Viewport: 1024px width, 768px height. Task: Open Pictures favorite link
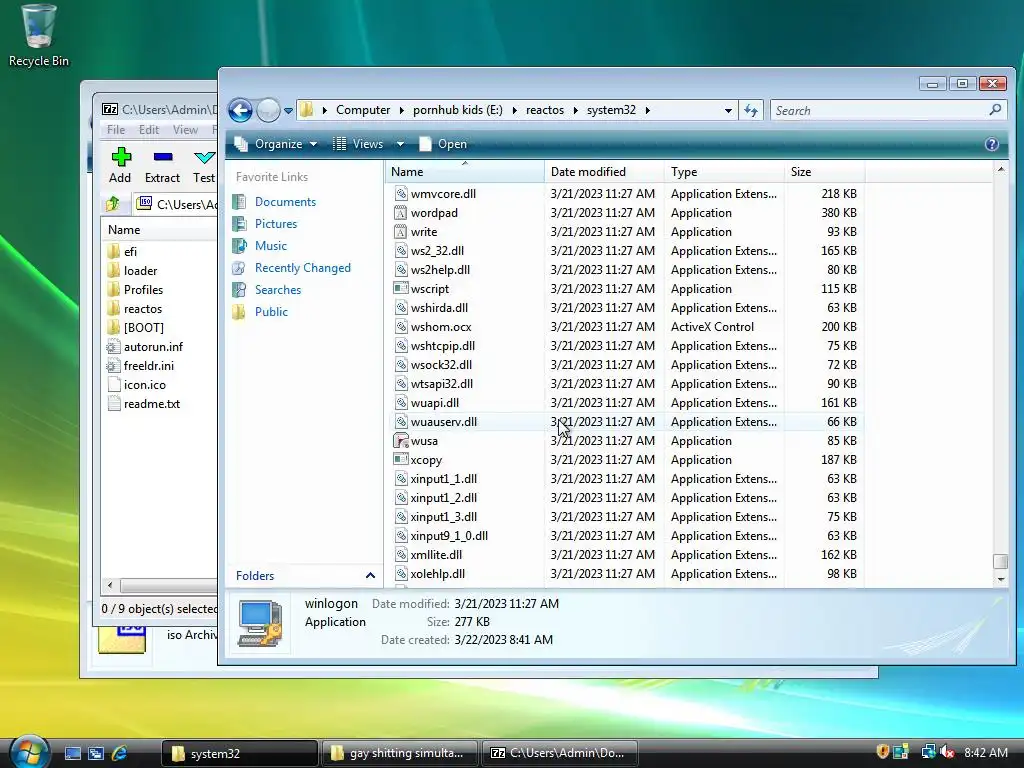(276, 223)
